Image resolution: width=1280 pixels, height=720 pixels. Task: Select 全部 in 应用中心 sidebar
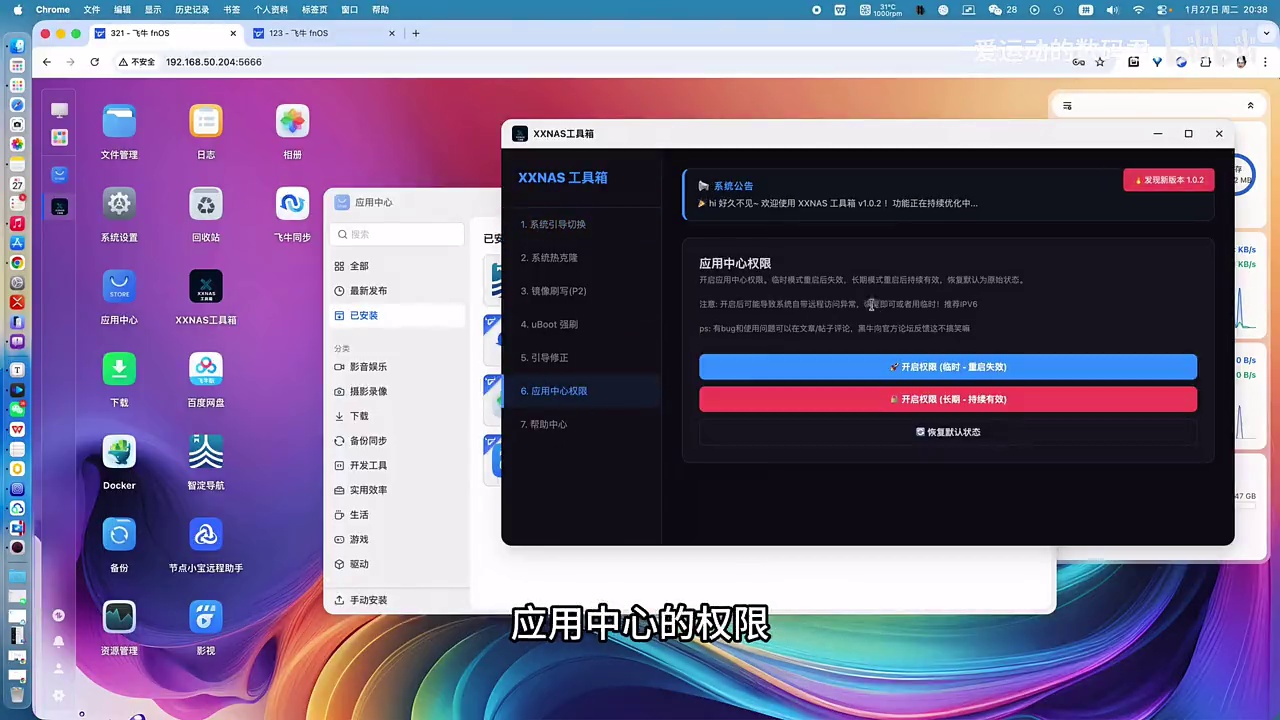click(397, 266)
